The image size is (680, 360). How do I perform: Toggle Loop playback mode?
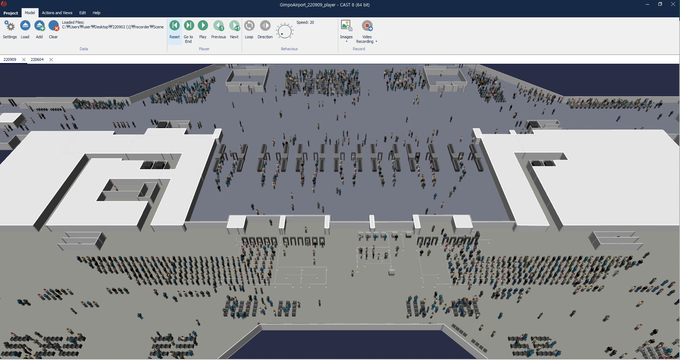point(249,26)
